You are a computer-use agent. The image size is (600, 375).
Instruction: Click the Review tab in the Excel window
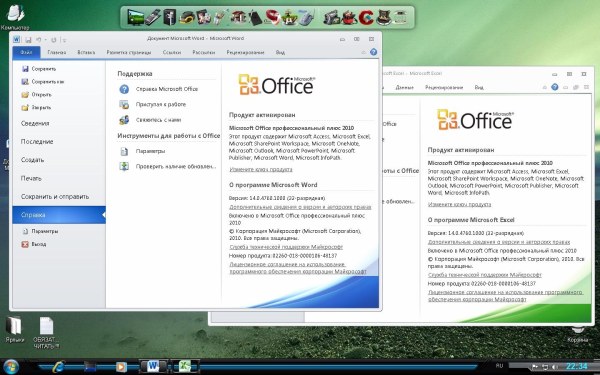click(444, 87)
